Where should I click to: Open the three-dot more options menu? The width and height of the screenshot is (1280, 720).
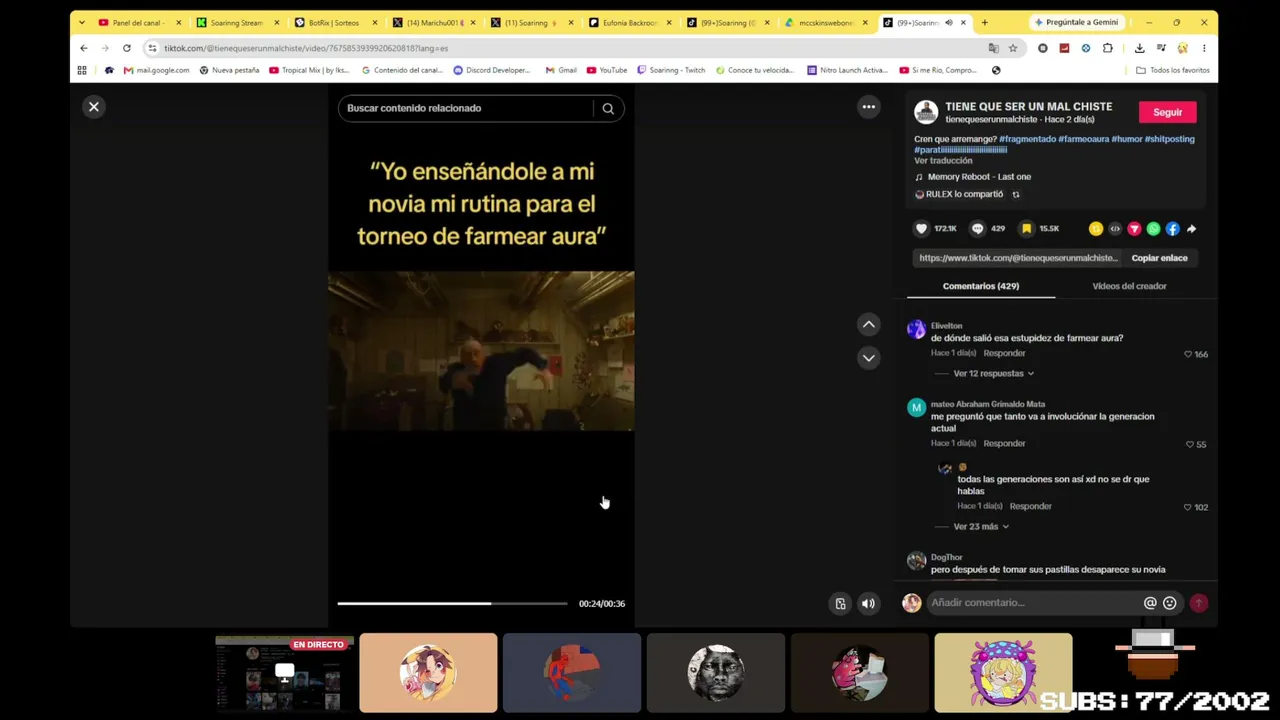pyautogui.click(x=869, y=107)
